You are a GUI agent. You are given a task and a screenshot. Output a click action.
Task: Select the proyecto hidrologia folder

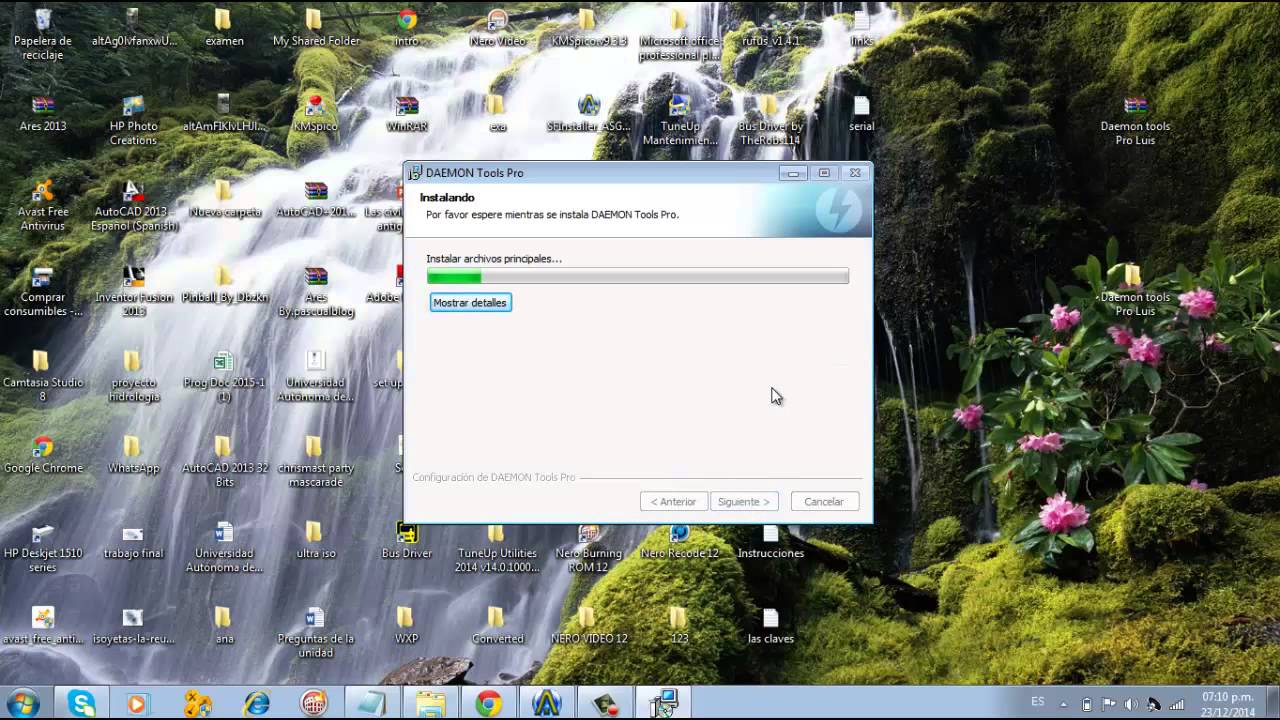(x=133, y=376)
